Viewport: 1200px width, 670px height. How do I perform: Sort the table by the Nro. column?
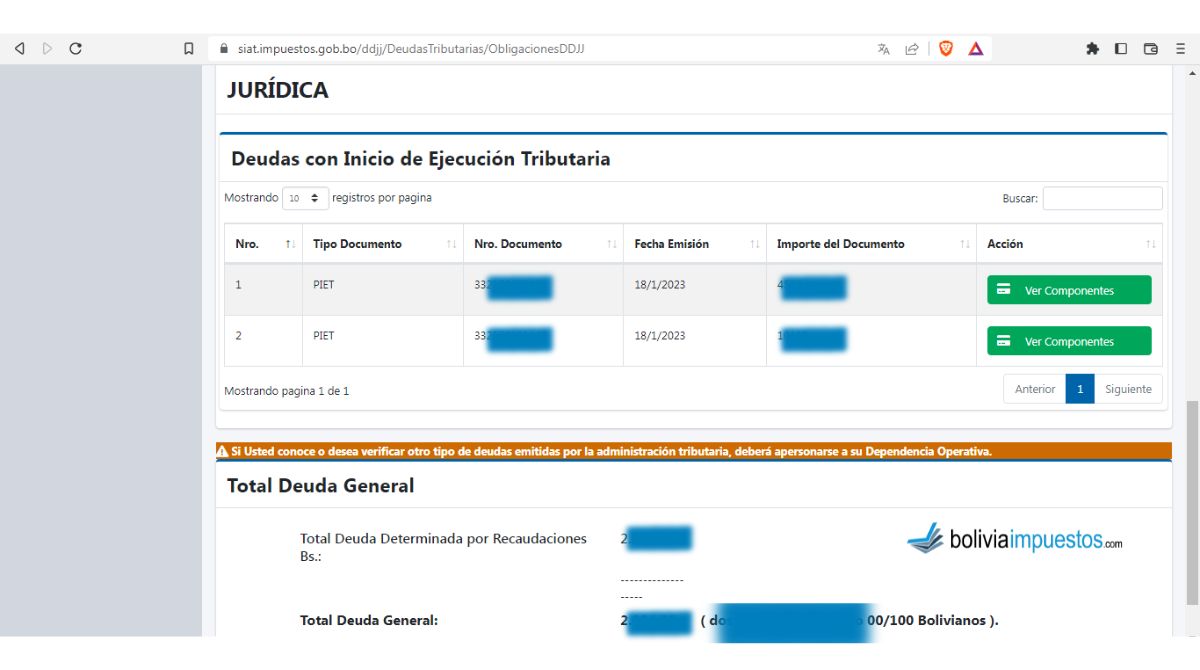tap(263, 244)
